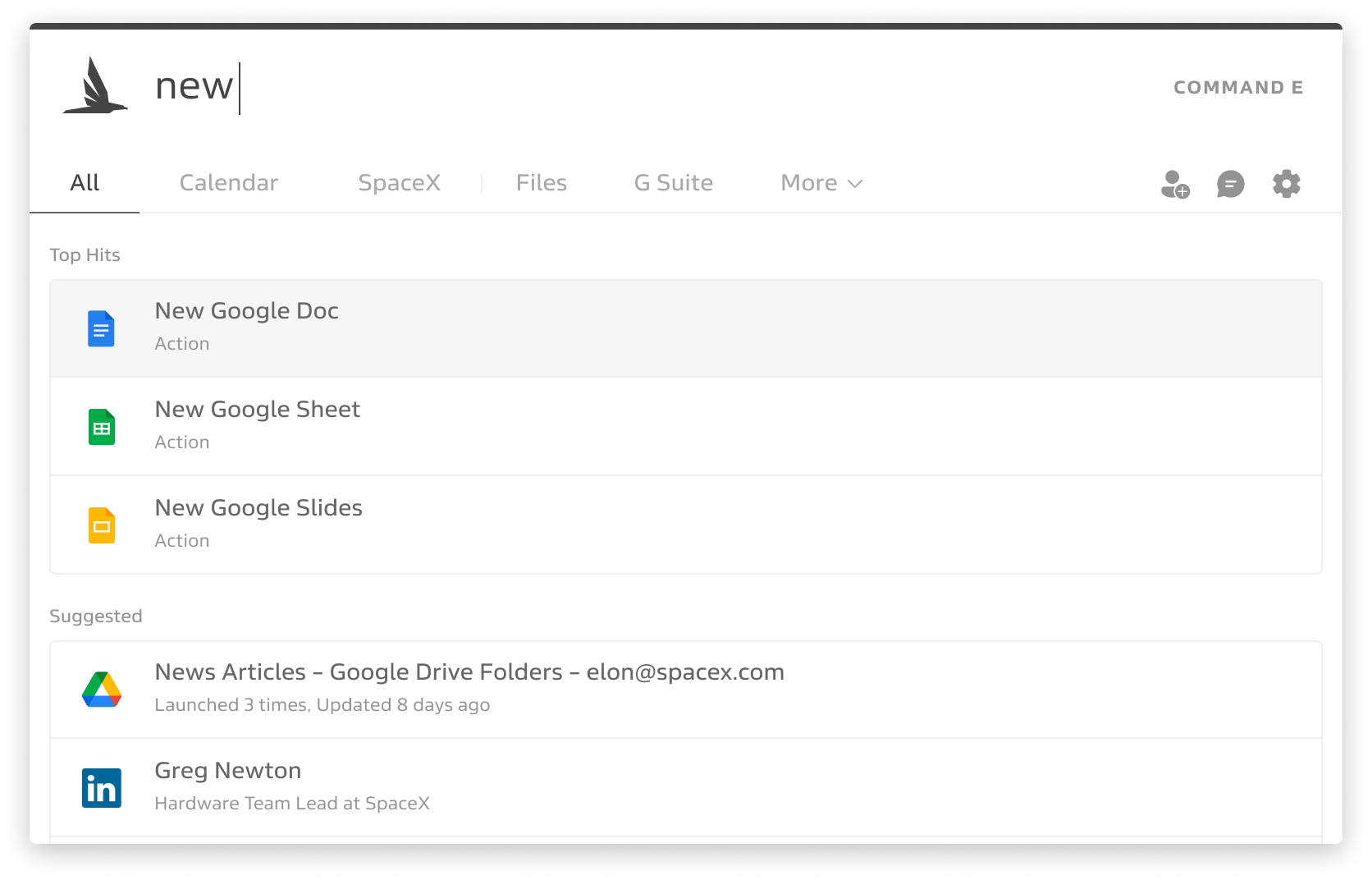Open the 'Greg Newton' result
The image size is (1372, 880).
[686, 788]
